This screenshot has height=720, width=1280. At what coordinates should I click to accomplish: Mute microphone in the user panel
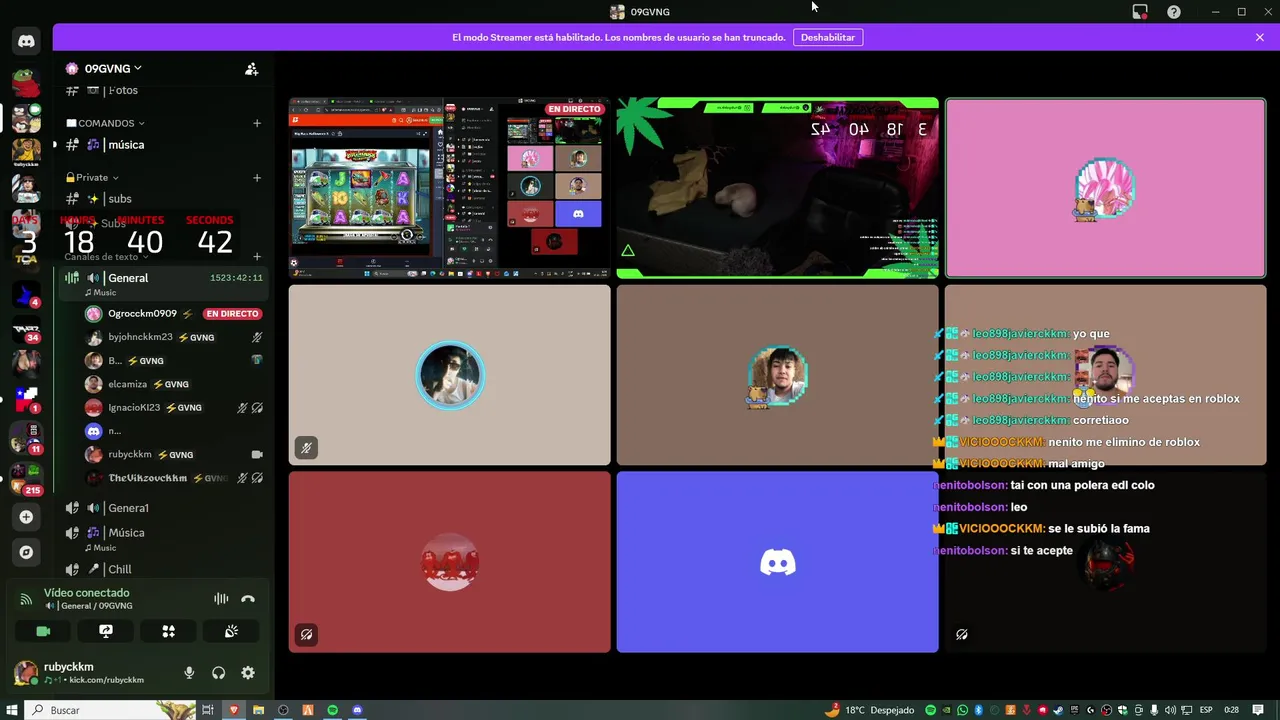pos(189,673)
